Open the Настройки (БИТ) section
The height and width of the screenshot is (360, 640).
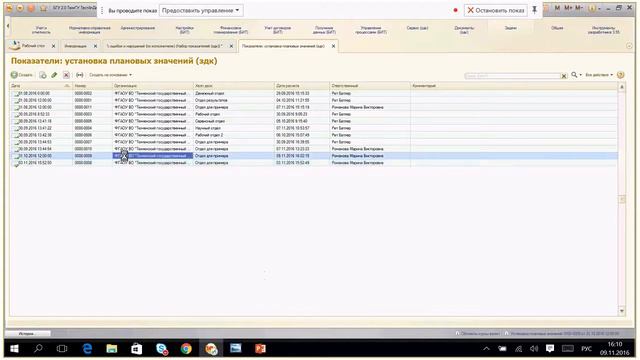click(184, 30)
